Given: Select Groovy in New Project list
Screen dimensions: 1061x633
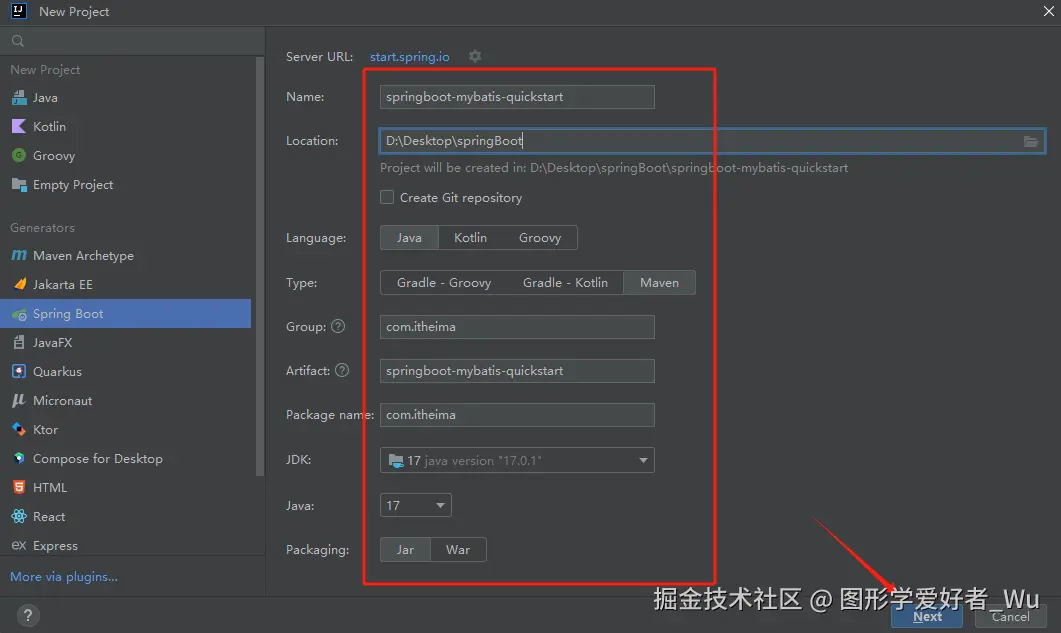Looking at the screenshot, I should coord(125,156).
